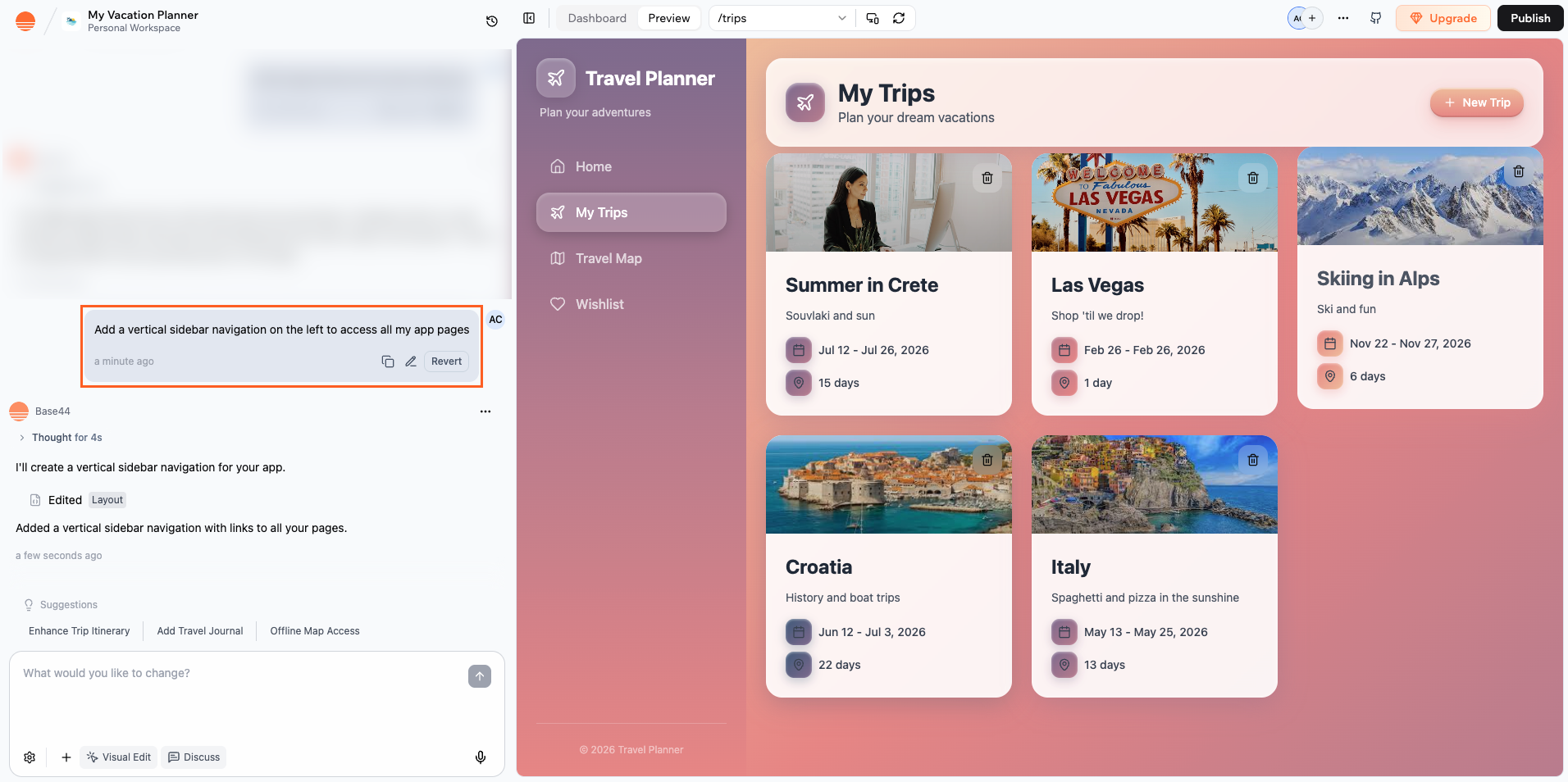1568x782 pixels.
Task: Toggle Visual Edit mode
Action: click(118, 757)
